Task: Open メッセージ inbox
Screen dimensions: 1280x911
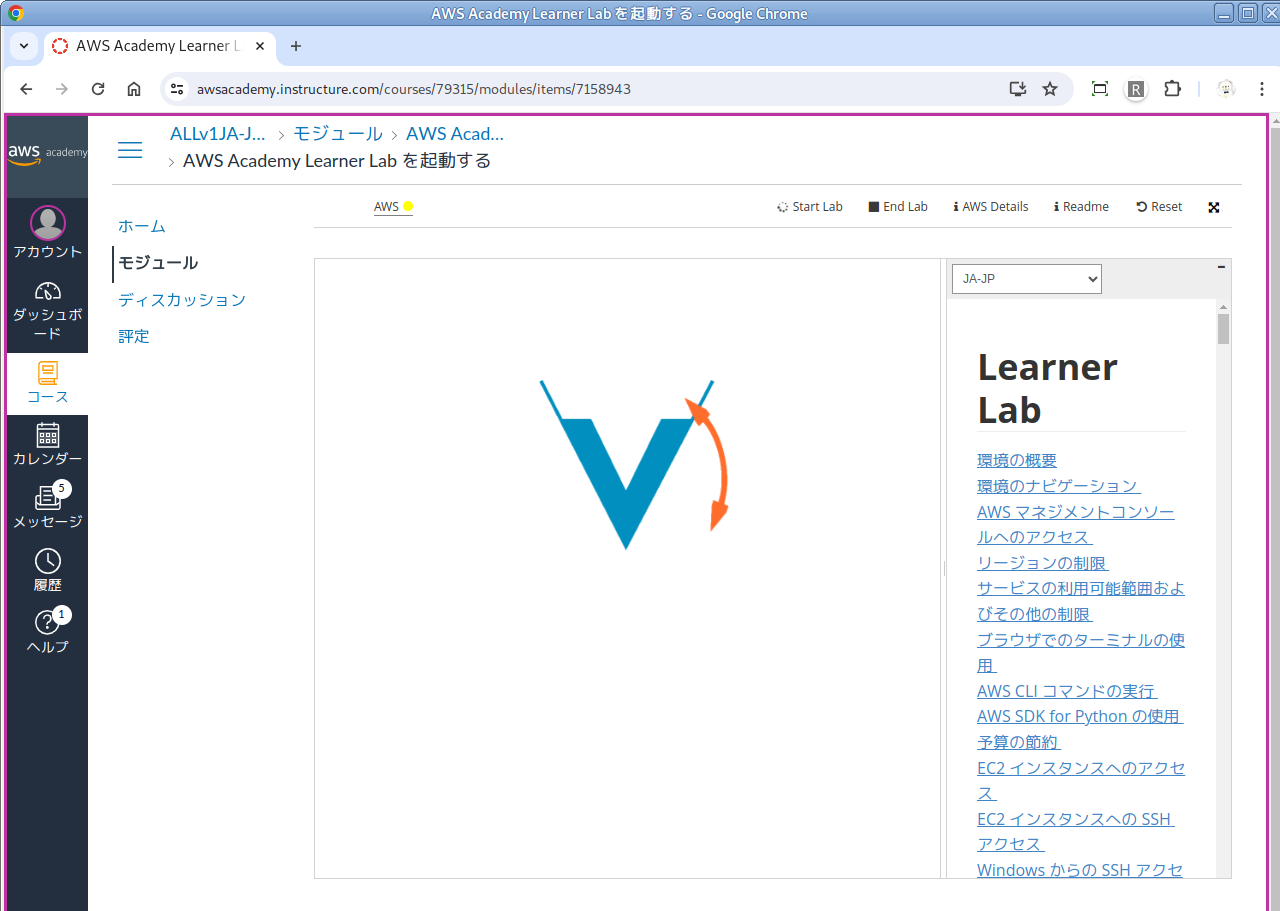Action: 47,508
